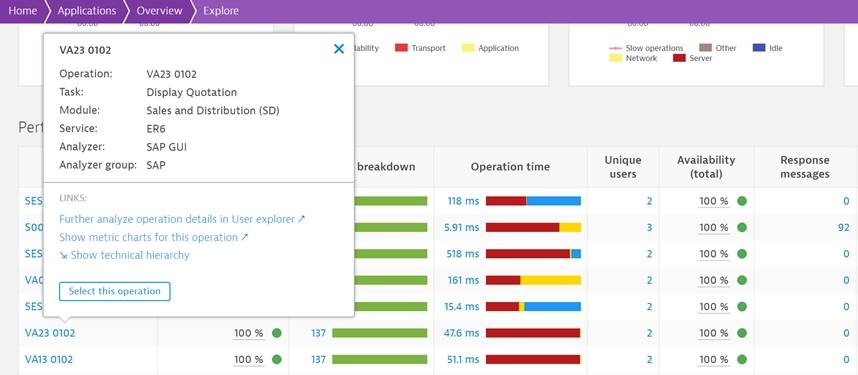The image size is (858, 375).
Task: Click the 137 value in VA23 0102 row
Action: click(318, 333)
